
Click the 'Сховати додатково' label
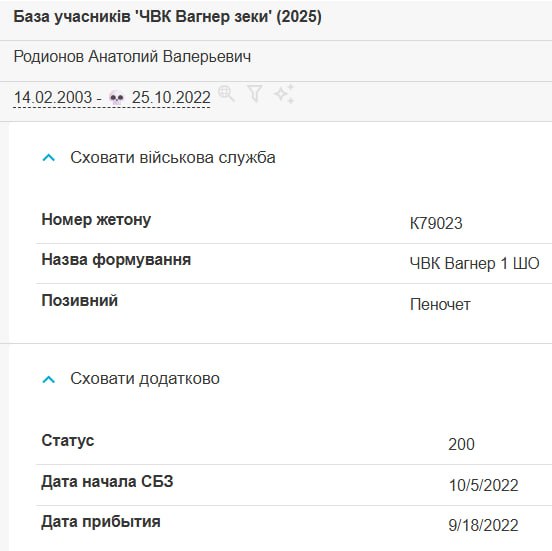[145, 379]
